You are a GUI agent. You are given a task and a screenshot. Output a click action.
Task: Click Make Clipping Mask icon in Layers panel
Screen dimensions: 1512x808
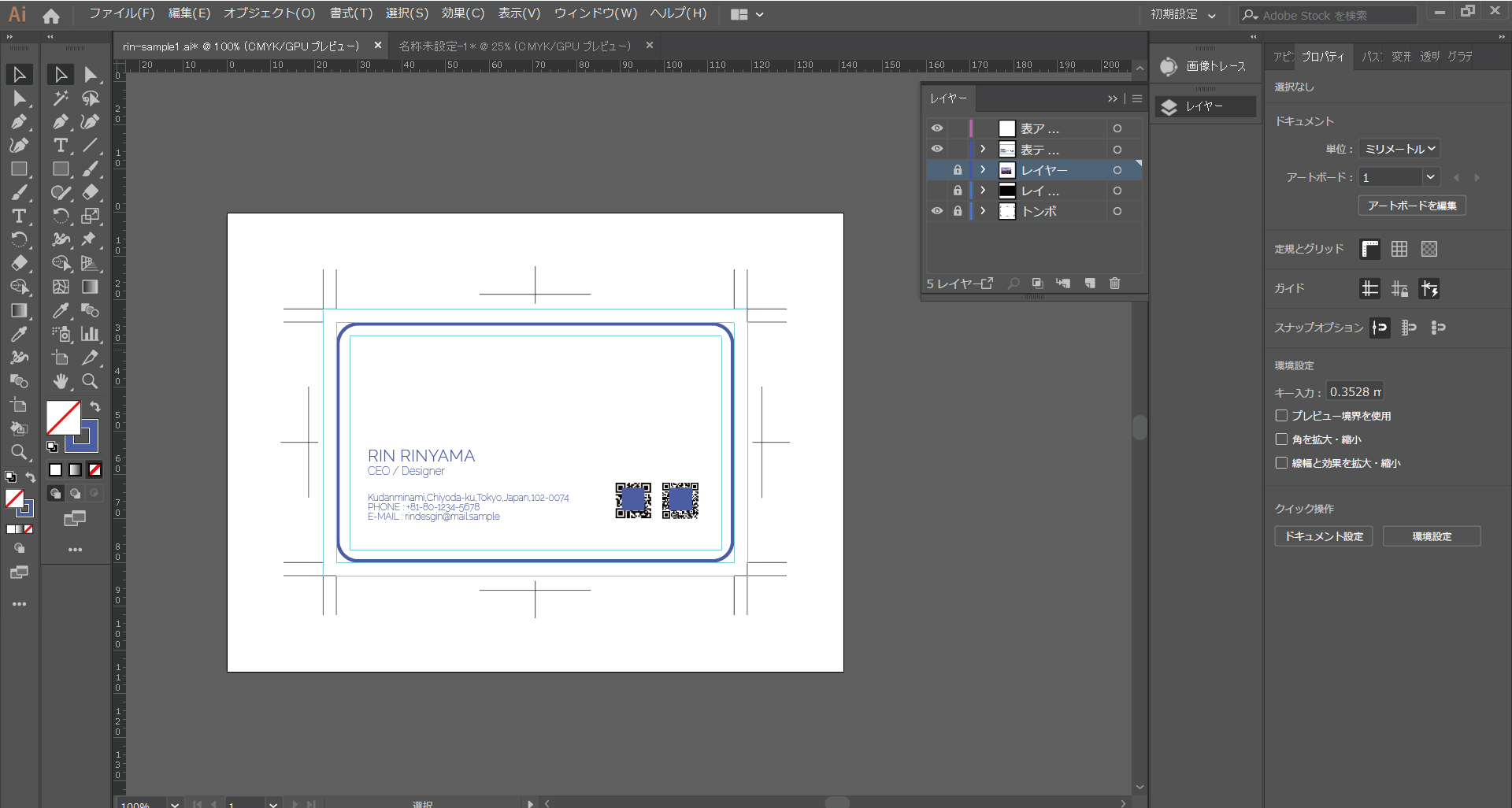point(1038,284)
